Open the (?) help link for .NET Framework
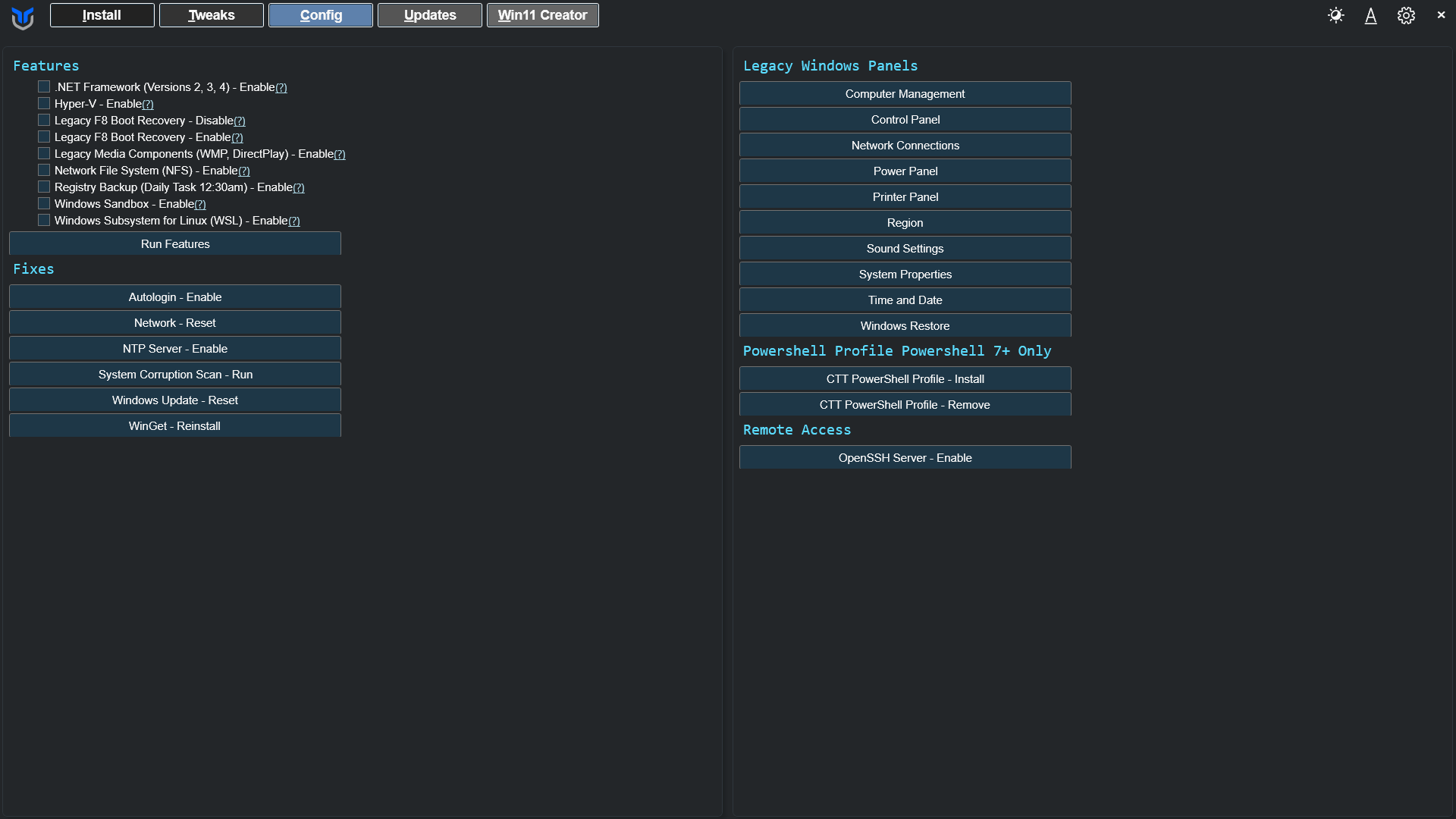 [x=281, y=88]
